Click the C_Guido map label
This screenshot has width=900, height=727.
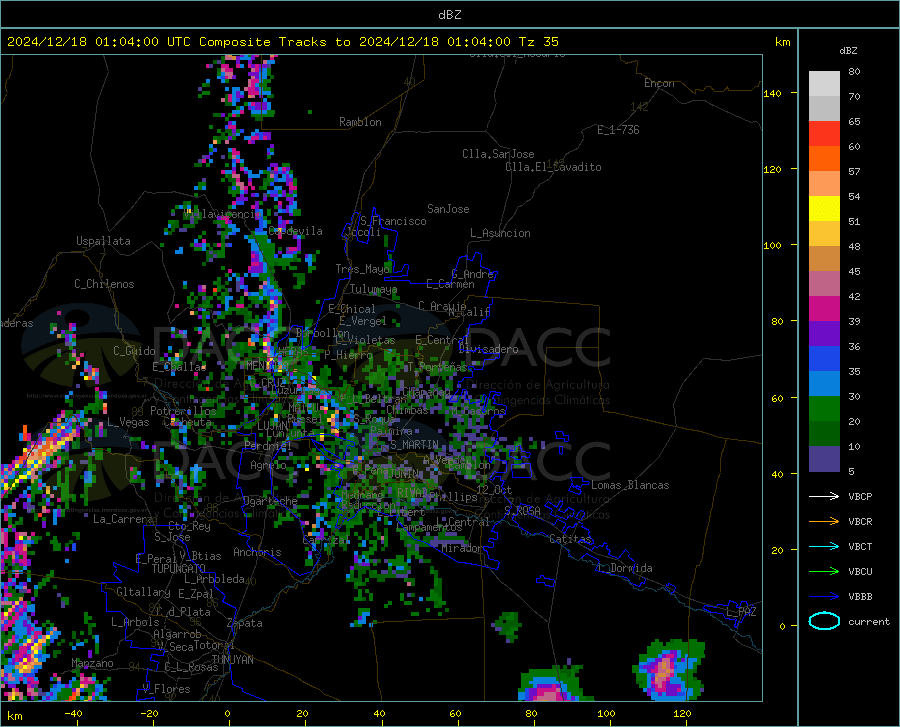point(134,351)
